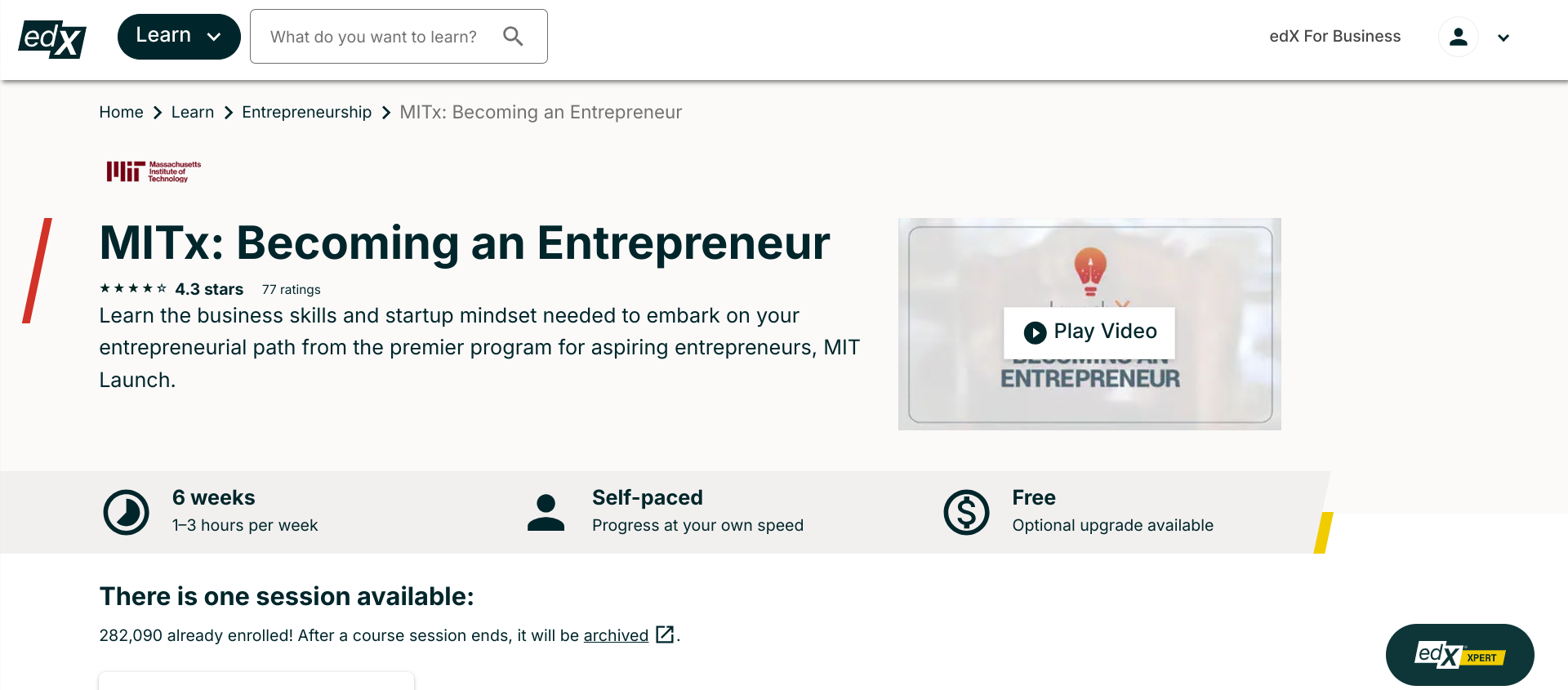Open the user profile avatar icon
Image resolution: width=1568 pixels, height=690 pixels.
tap(1458, 37)
